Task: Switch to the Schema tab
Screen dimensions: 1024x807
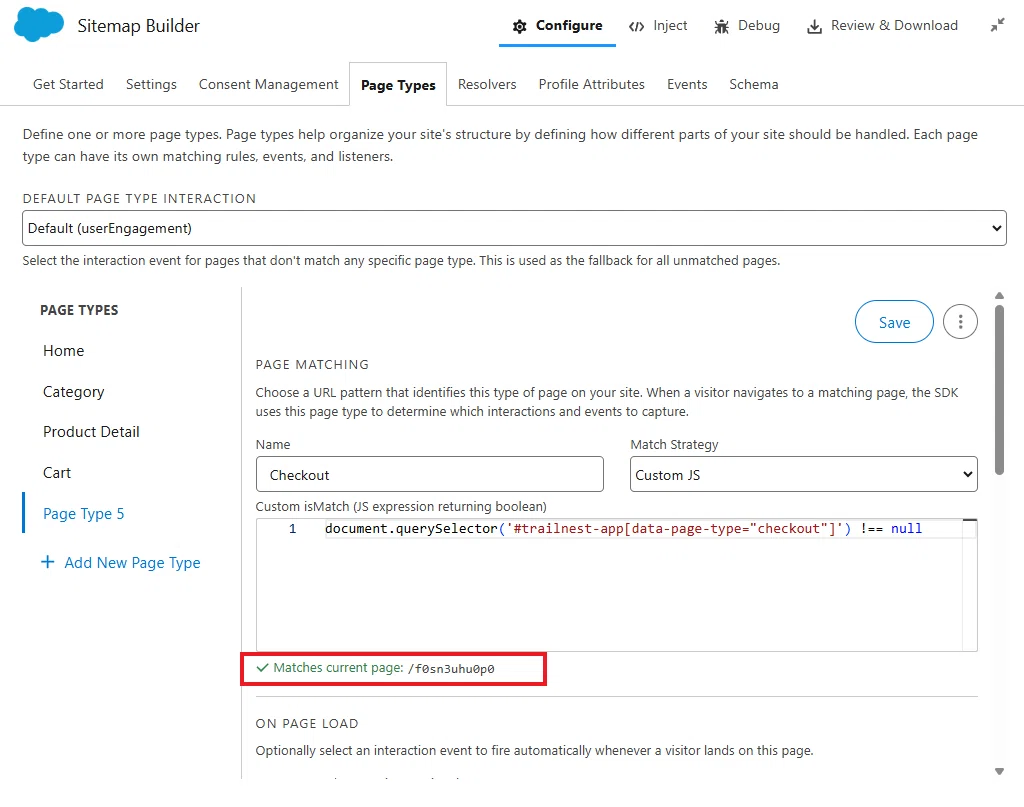Action: (754, 84)
